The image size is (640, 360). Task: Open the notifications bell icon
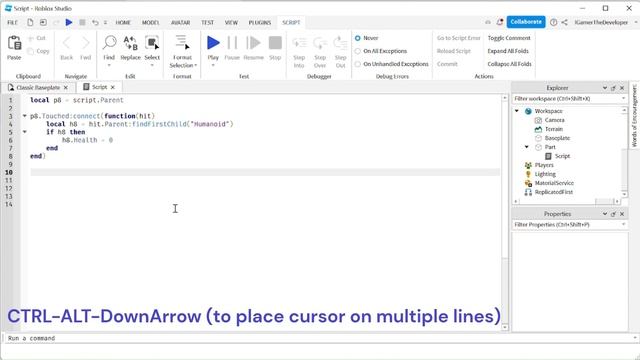[x=500, y=22]
